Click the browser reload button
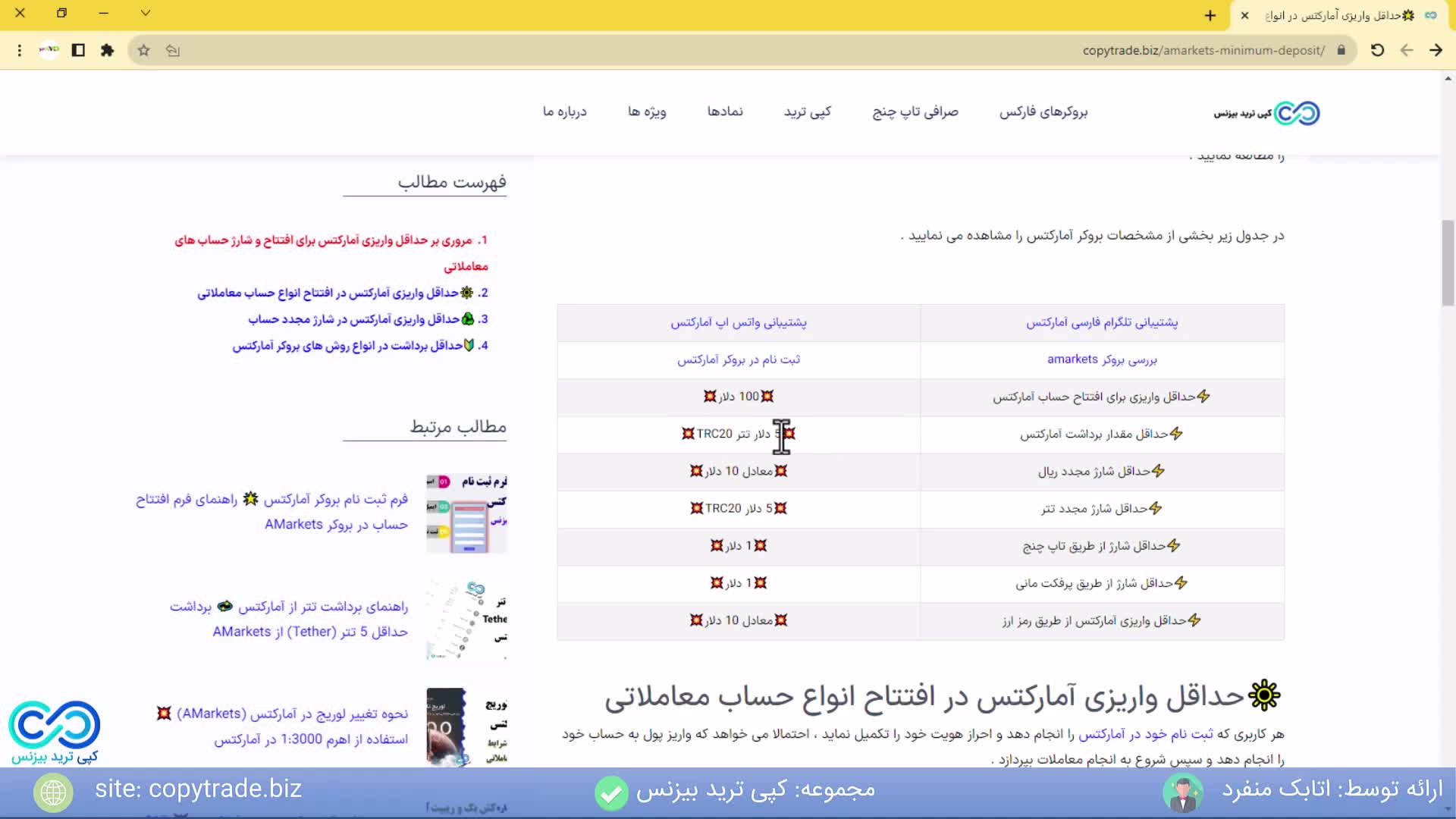1456x819 pixels. 1377,50
